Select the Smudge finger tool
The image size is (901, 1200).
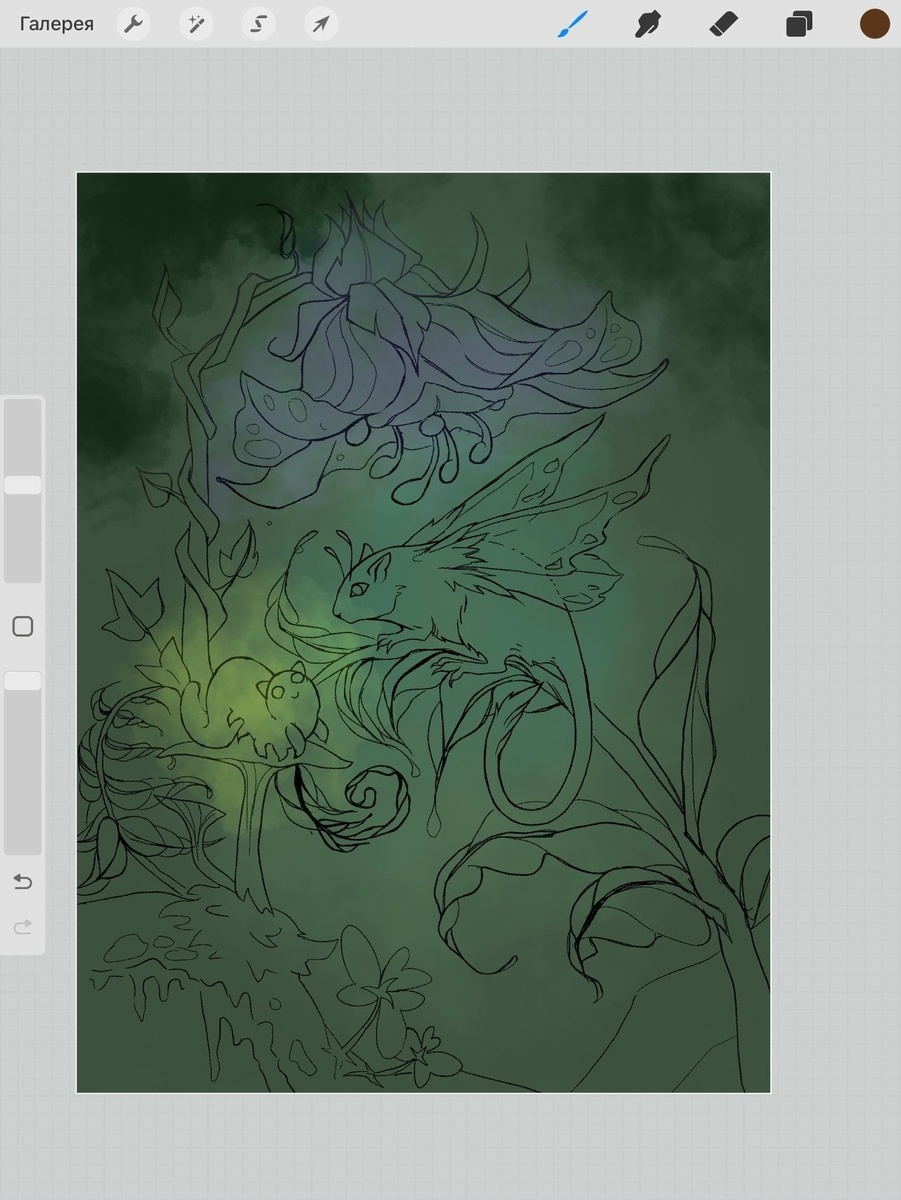point(648,24)
